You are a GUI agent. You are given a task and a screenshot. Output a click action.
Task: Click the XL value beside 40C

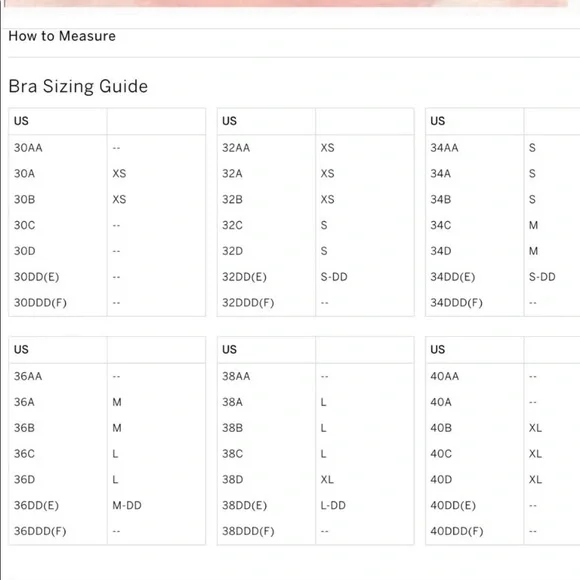click(x=535, y=454)
